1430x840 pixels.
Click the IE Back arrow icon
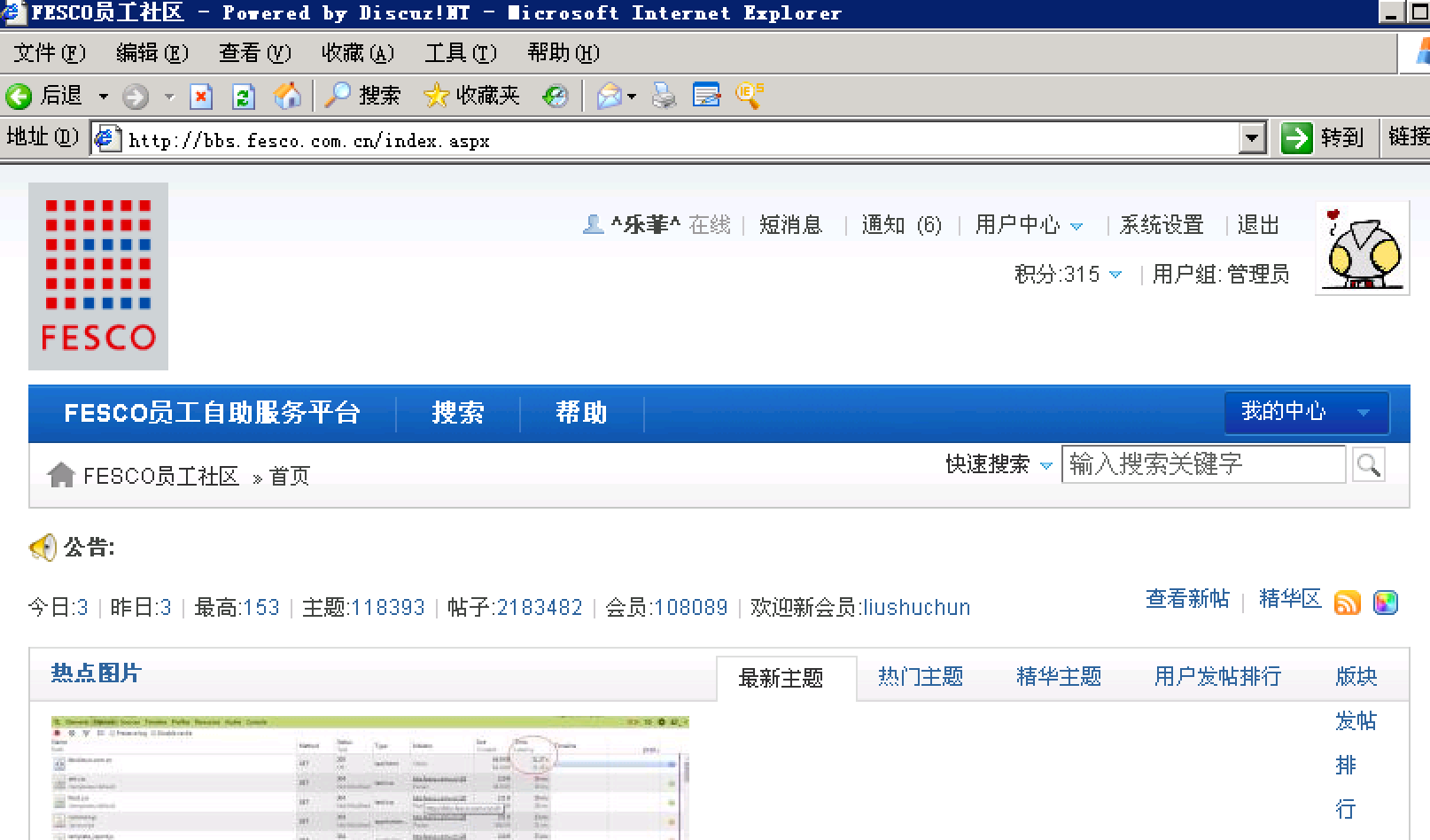[x=19, y=96]
